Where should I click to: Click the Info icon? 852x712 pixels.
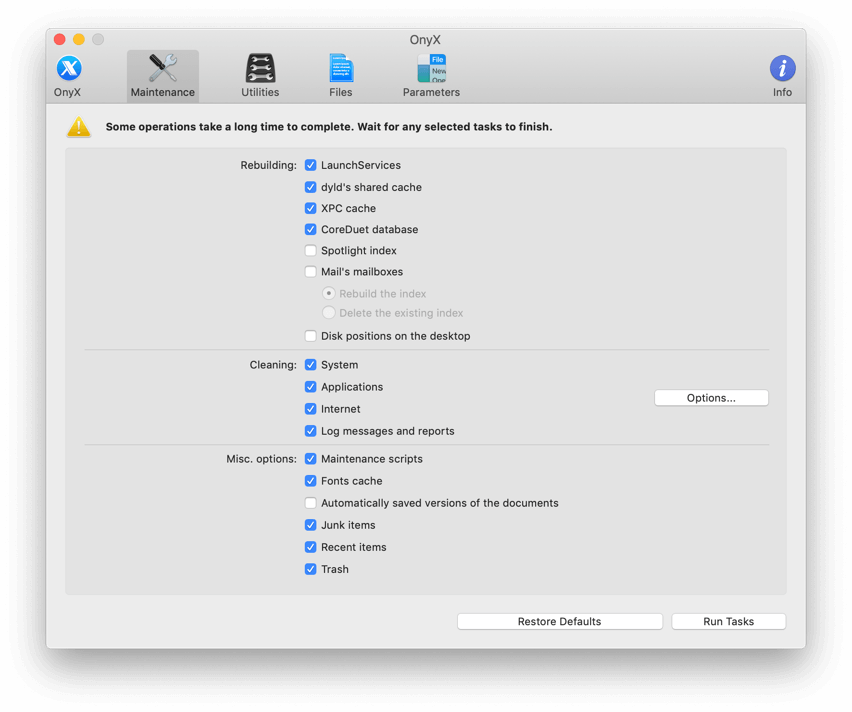tap(782, 68)
